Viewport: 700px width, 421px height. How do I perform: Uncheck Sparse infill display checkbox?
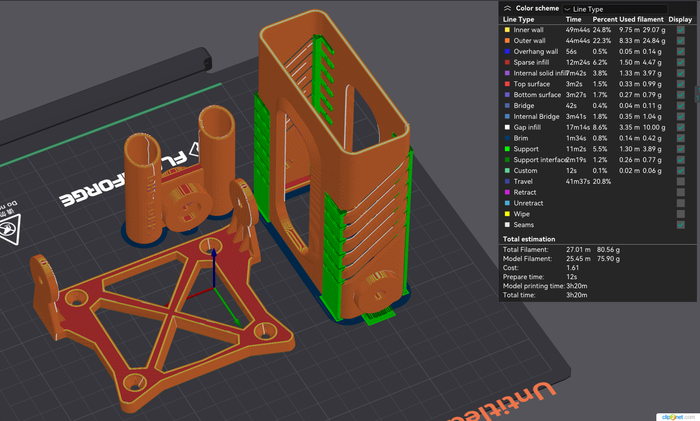click(680, 63)
